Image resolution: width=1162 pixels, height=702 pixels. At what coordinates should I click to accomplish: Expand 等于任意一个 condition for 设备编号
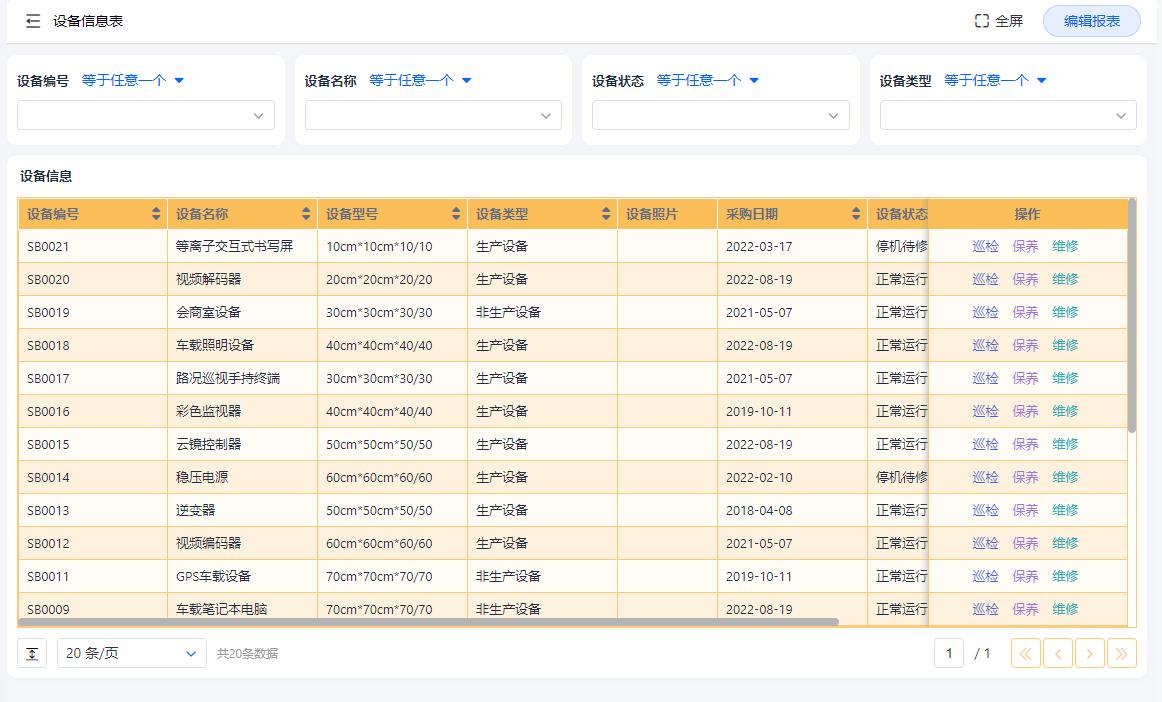[x=133, y=80]
